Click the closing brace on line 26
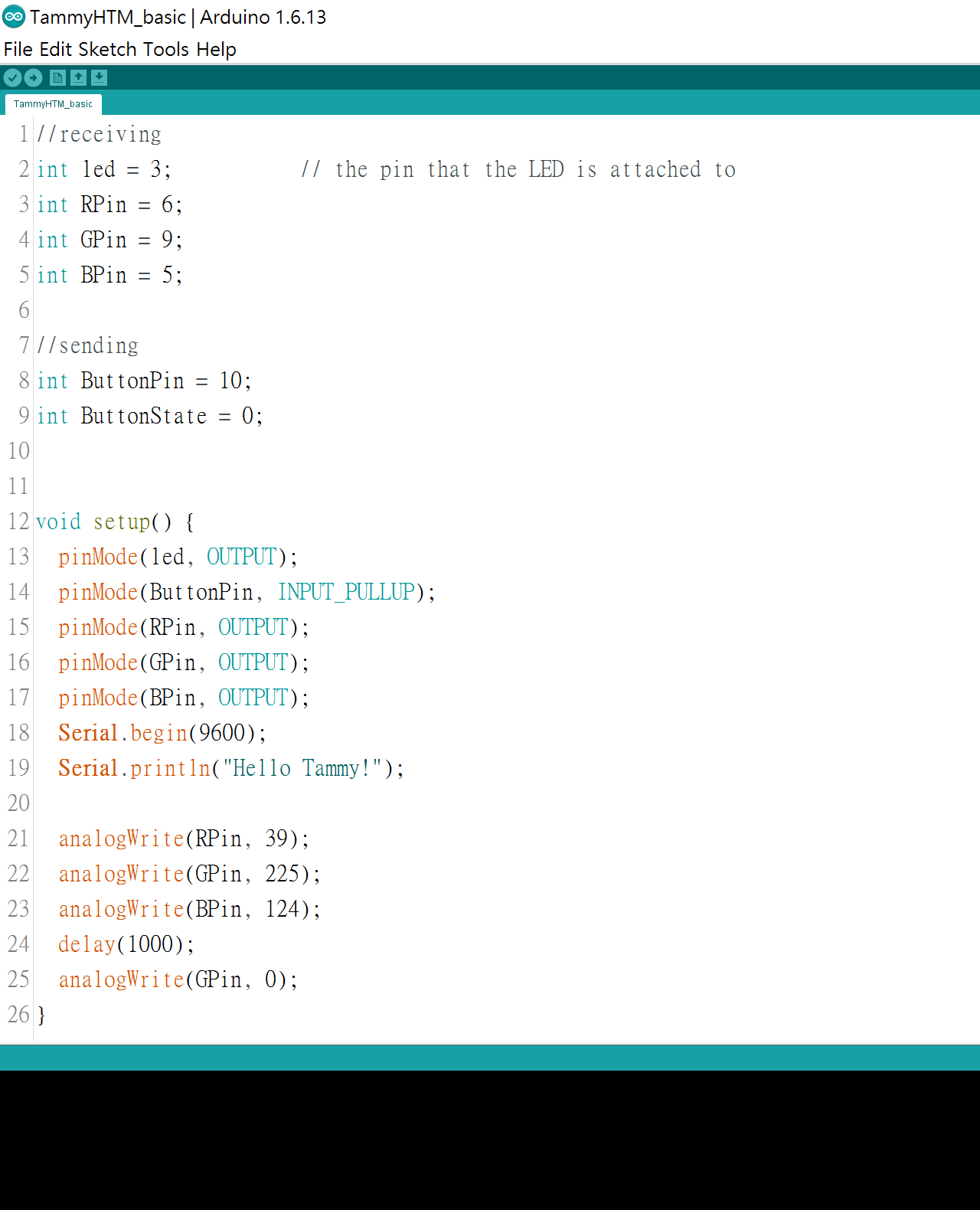Screen dimensions: 980x1210 pos(41,1015)
